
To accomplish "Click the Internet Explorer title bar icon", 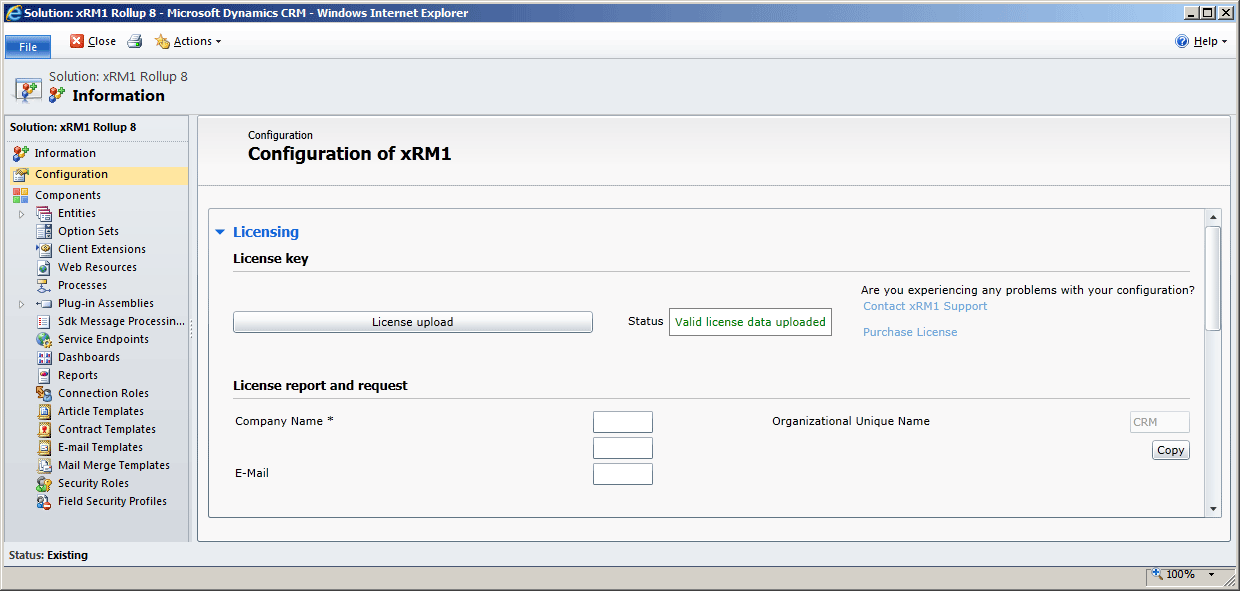I will (14, 12).
